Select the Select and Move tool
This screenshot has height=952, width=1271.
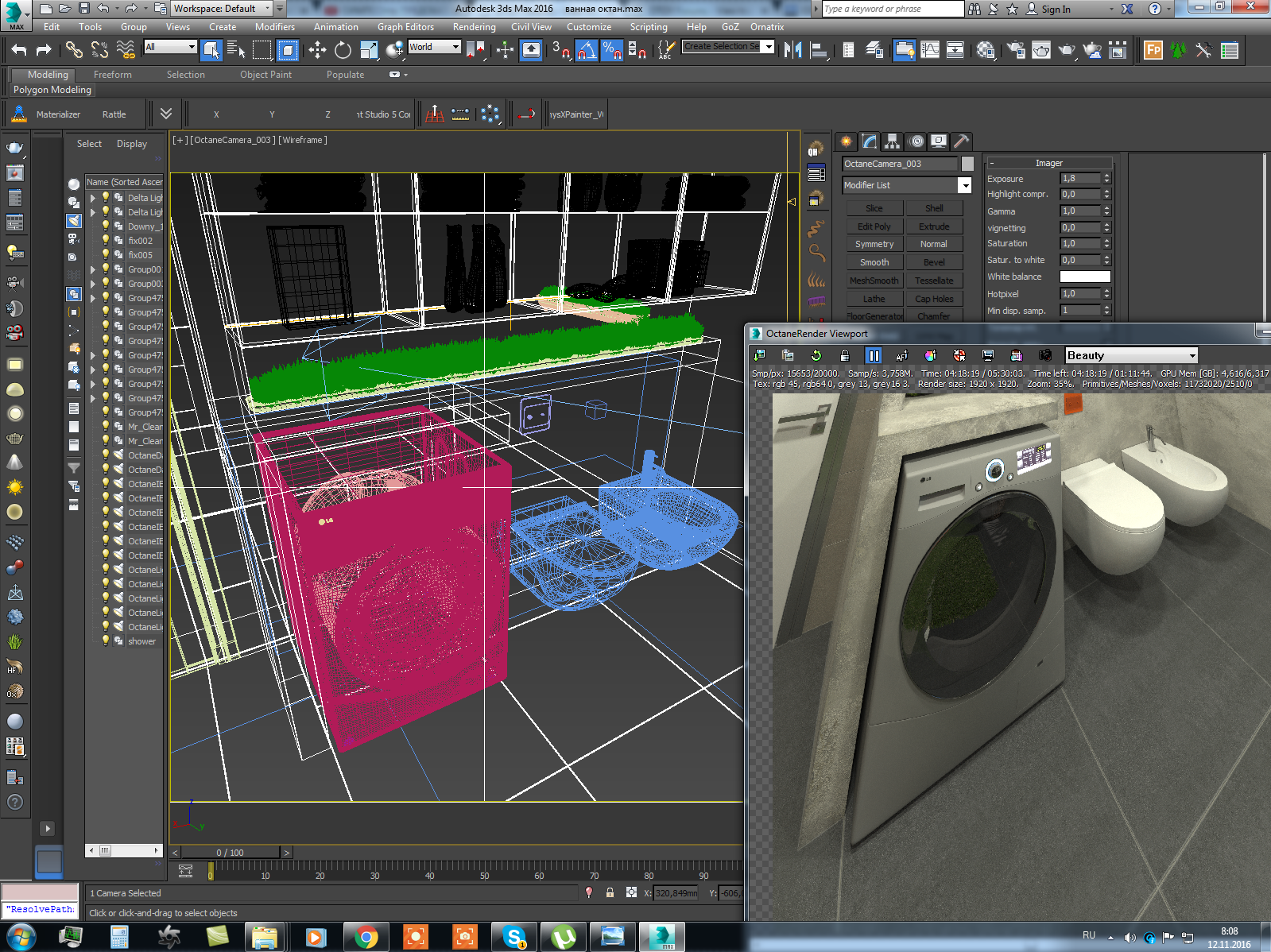click(317, 50)
